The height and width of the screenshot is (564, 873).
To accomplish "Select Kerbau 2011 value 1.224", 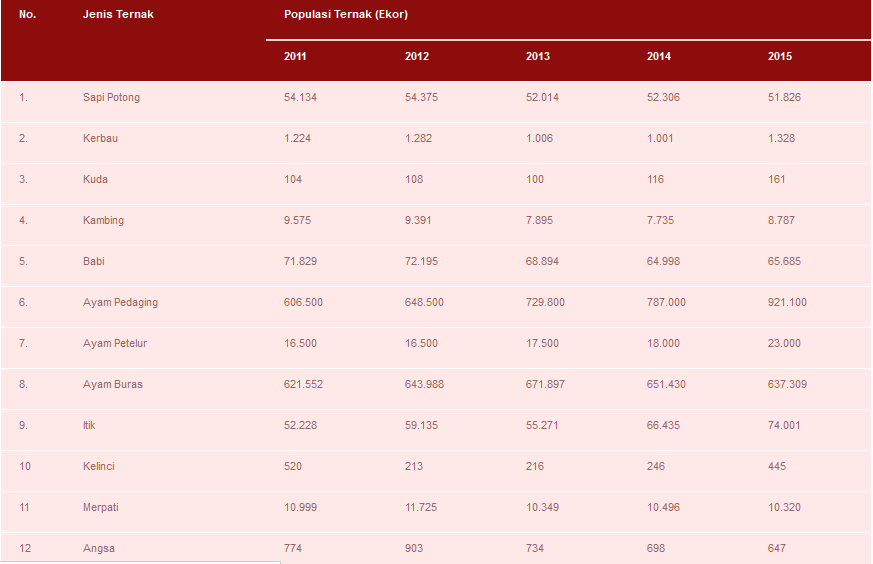I will (297, 138).
